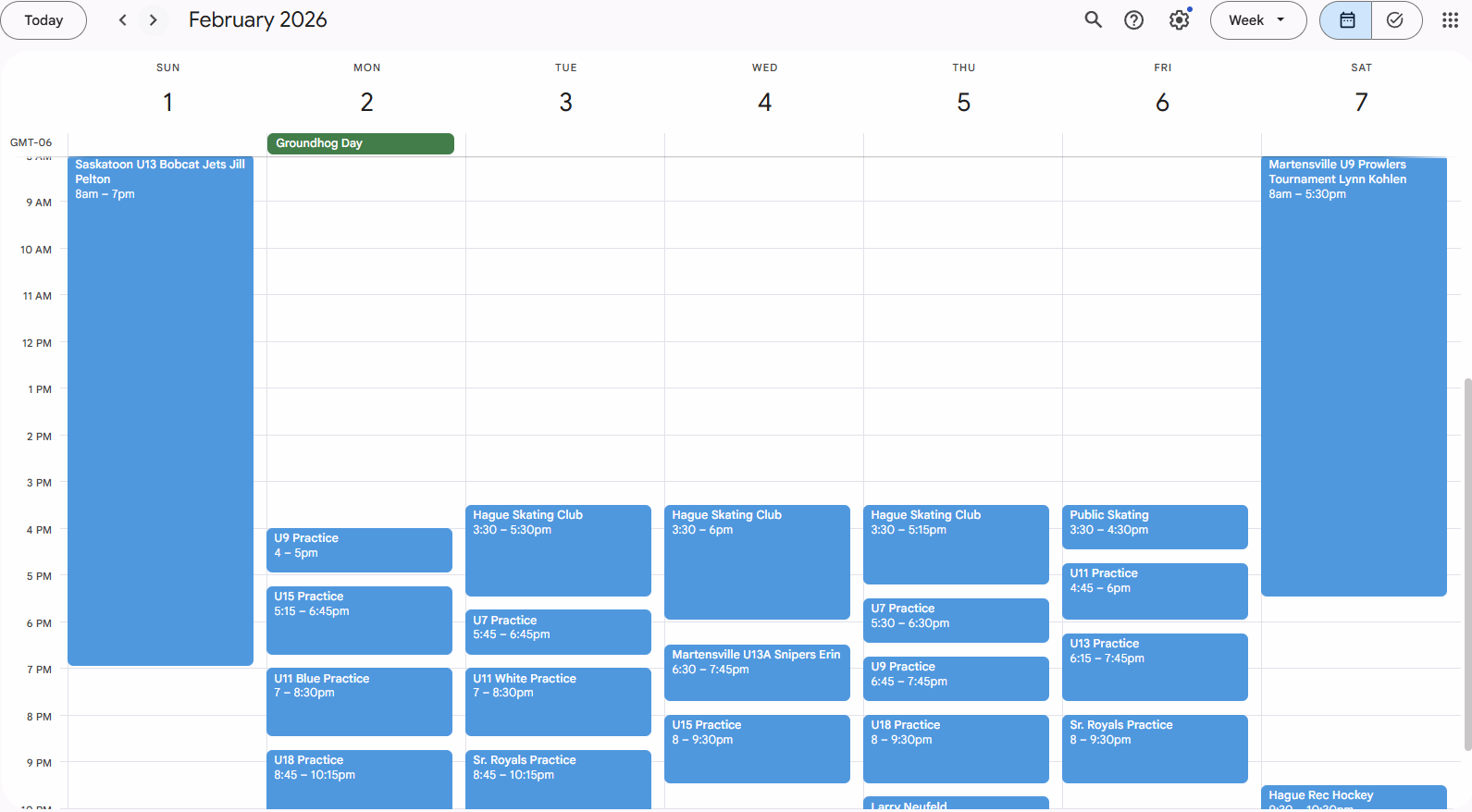The image size is (1472, 812).
Task: Open the Support help icon
Action: [x=1133, y=20]
